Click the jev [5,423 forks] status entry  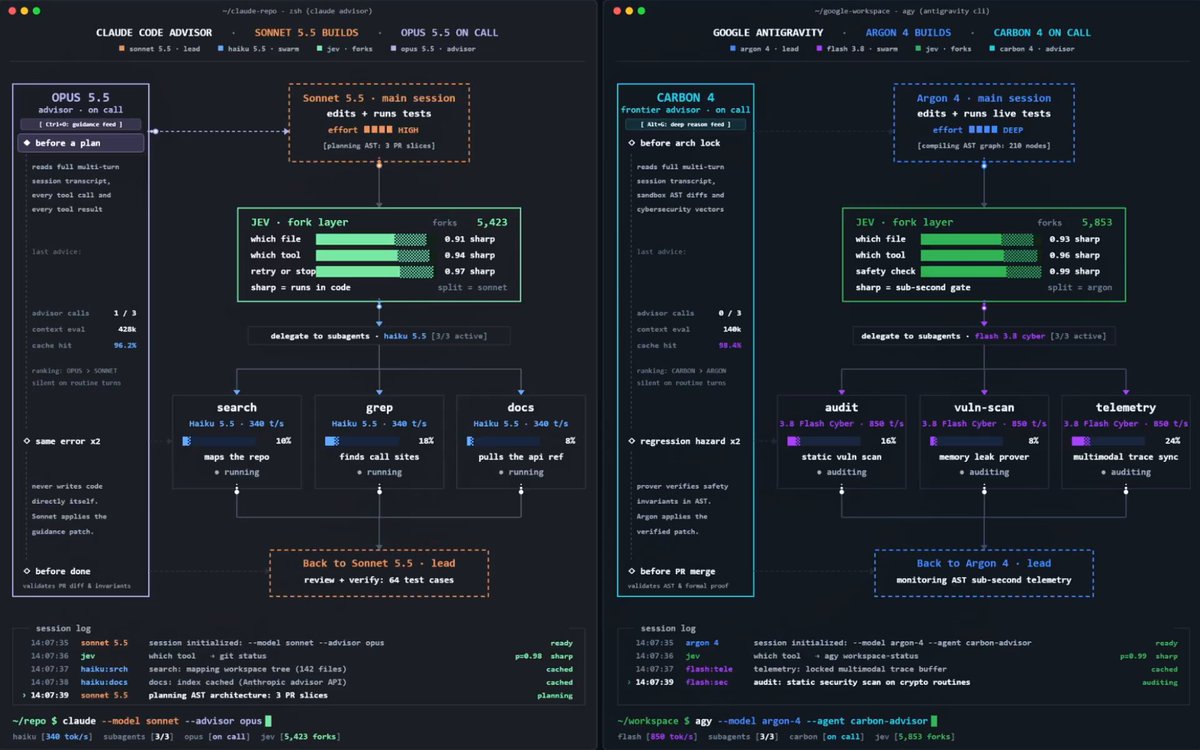tap(301, 737)
